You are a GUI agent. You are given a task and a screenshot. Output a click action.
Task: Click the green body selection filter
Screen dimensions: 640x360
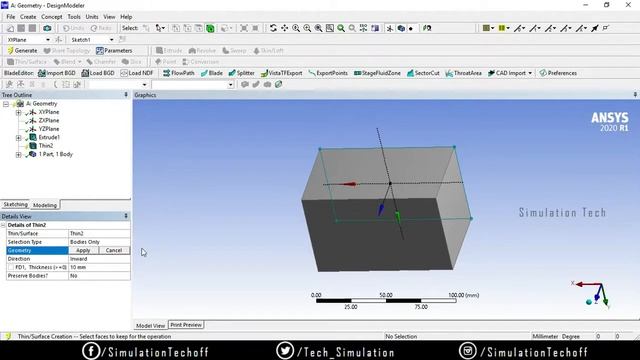(210, 28)
